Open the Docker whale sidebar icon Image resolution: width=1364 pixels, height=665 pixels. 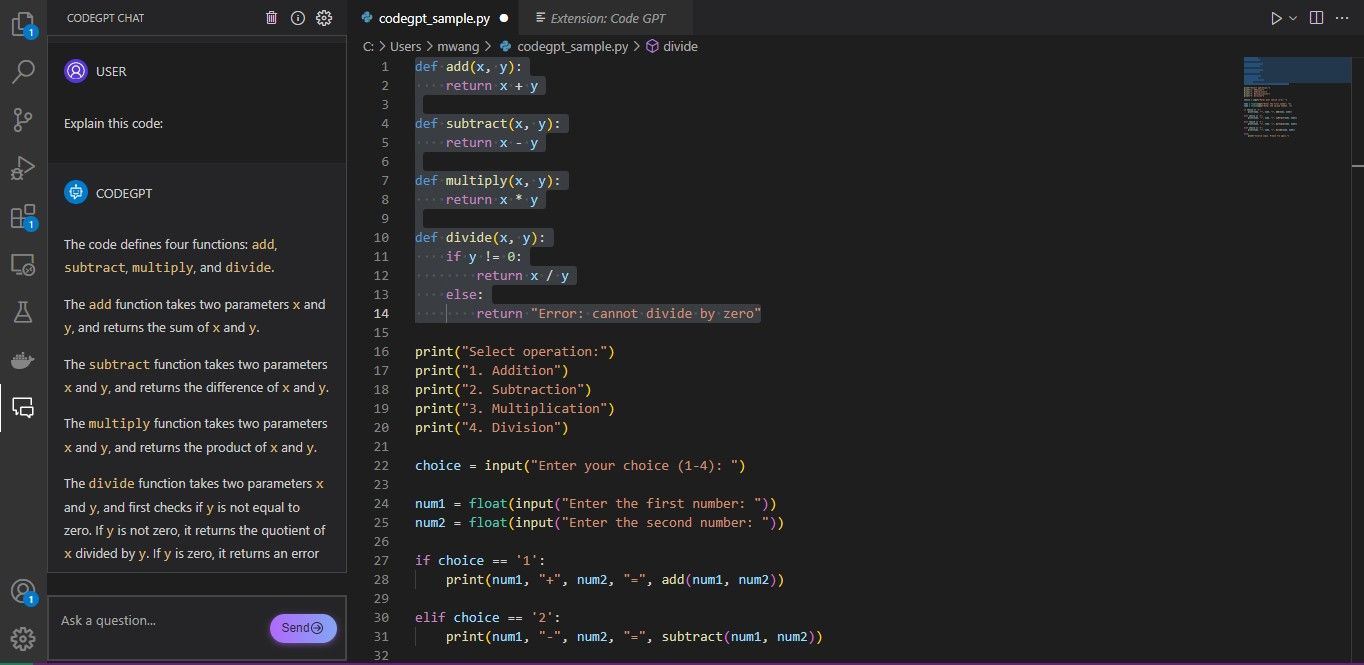point(24,360)
